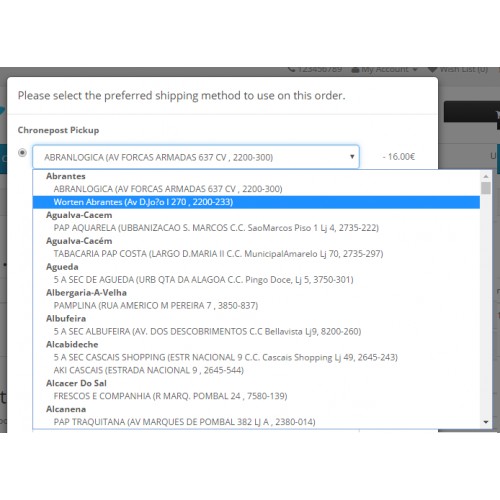
Task: Pick PAP TRAQUITANA in Alcanena
Action: [x=256, y=422]
